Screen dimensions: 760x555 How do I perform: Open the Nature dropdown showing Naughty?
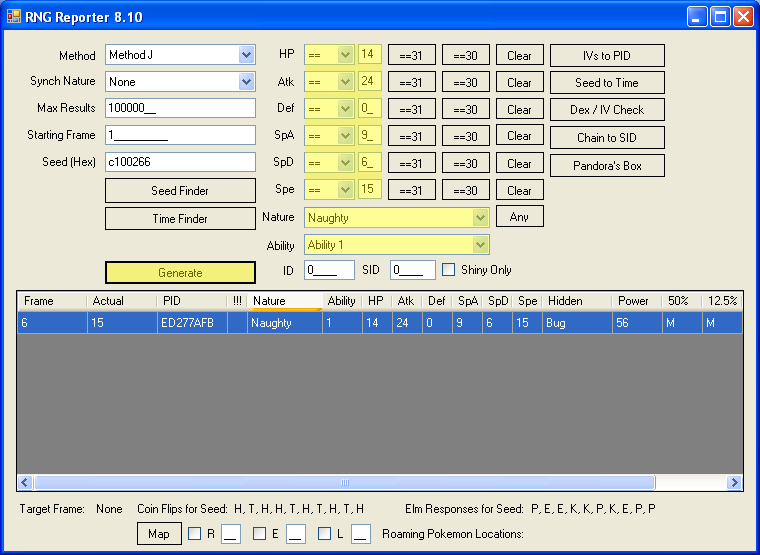pos(481,217)
